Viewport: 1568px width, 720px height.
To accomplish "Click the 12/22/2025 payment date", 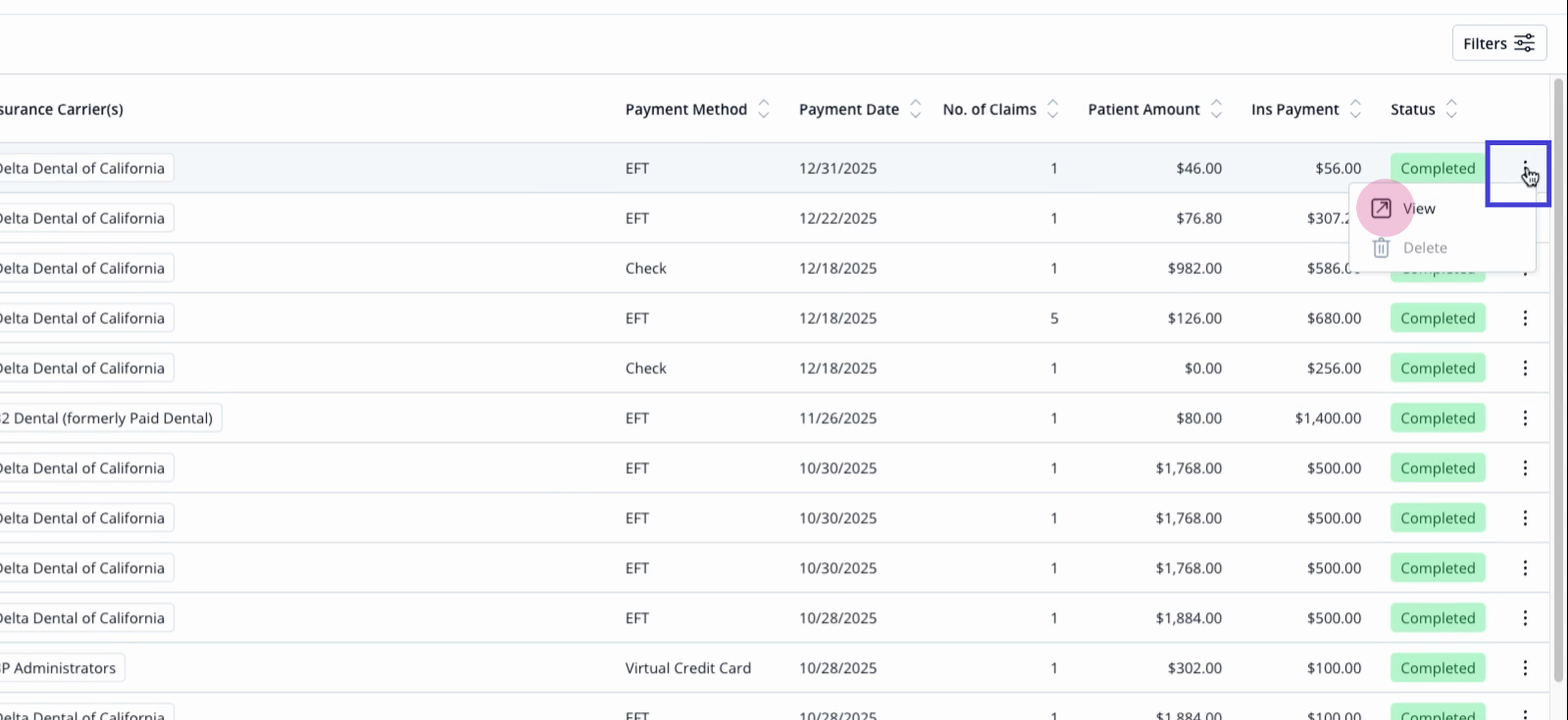I will (x=837, y=219).
